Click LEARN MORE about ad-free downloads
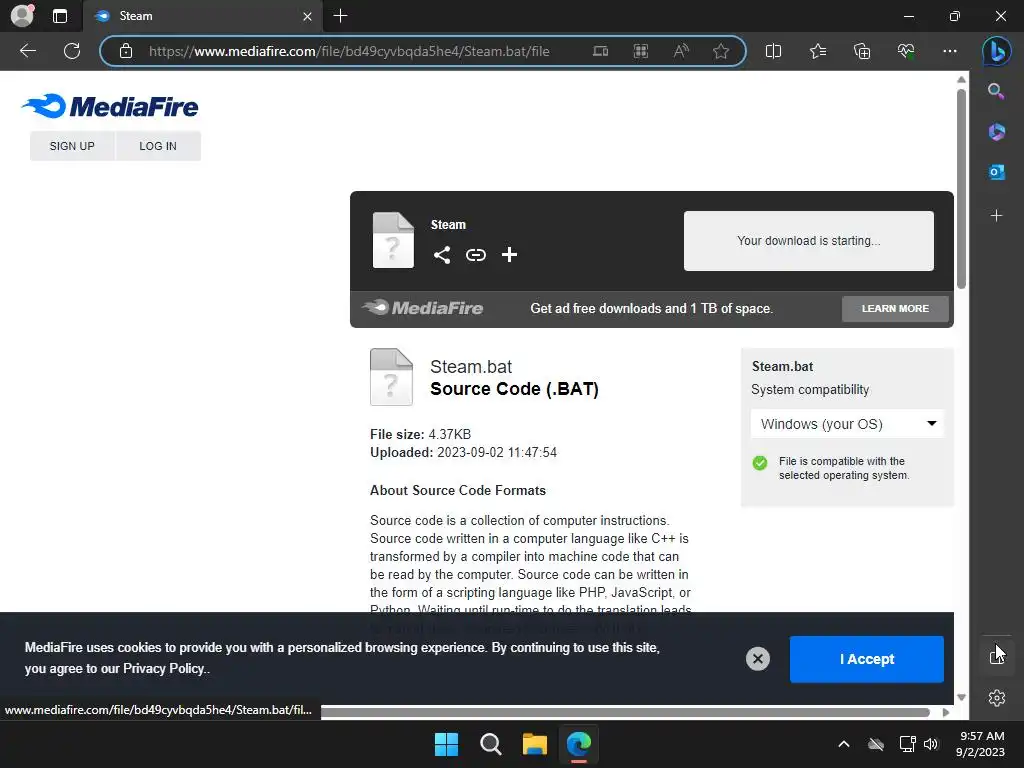The width and height of the screenshot is (1024, 768). tap(895, 308)
